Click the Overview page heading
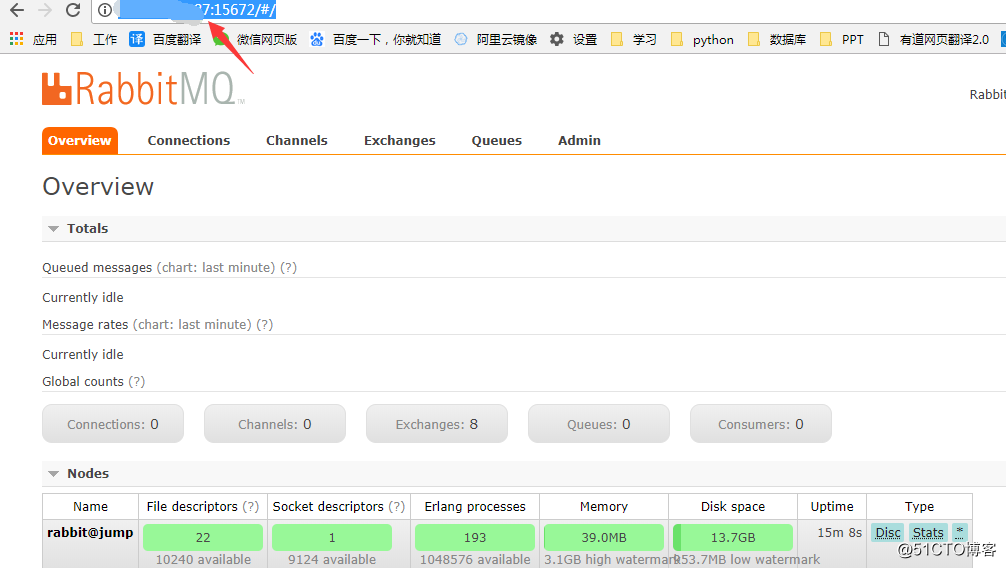This screenshot has height=568, width=1006. click(x=98, y=187)
